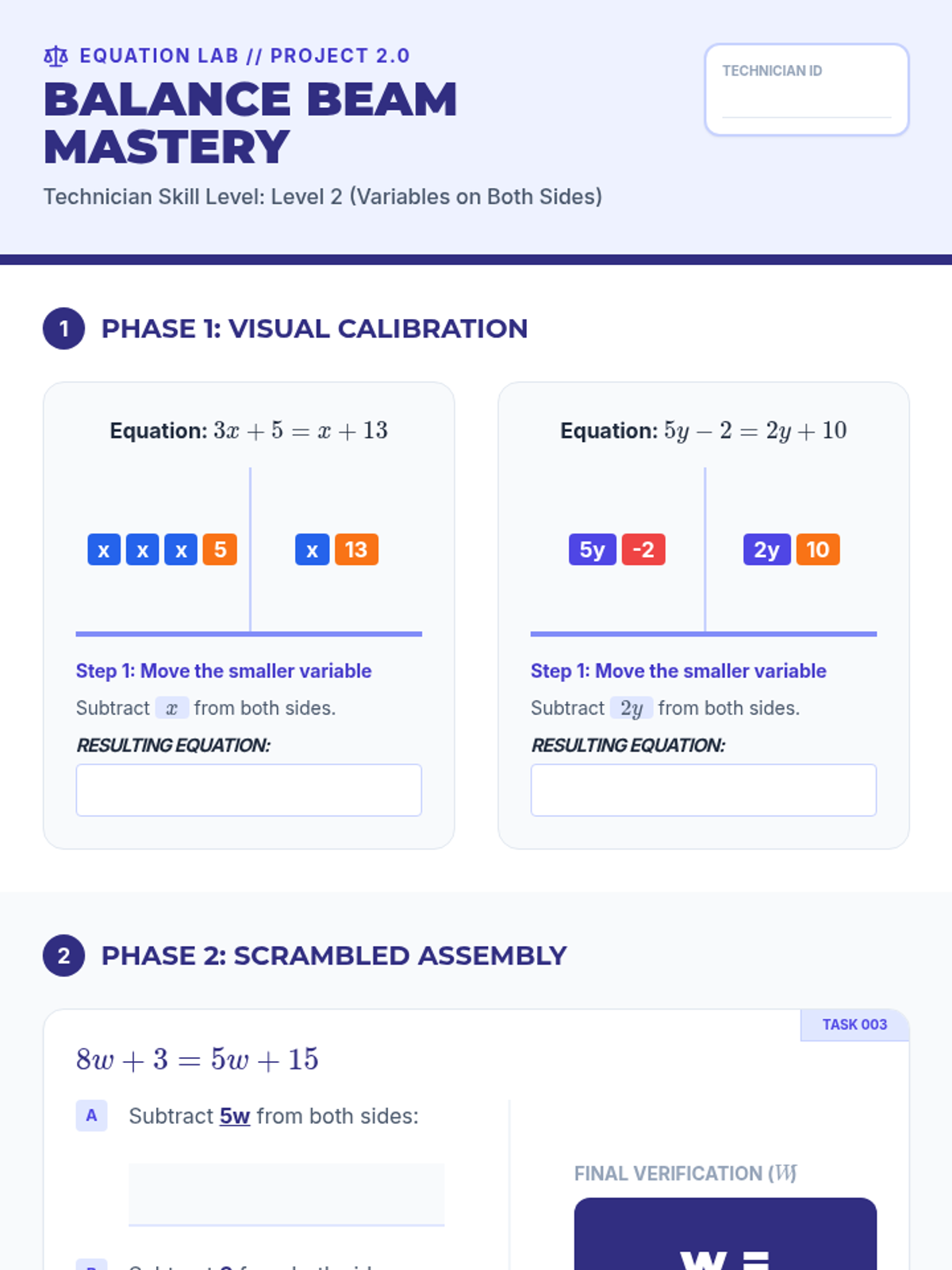Select the Phase 2 number badge
This screenshot has width=952, height=1270.
point(64,956)
